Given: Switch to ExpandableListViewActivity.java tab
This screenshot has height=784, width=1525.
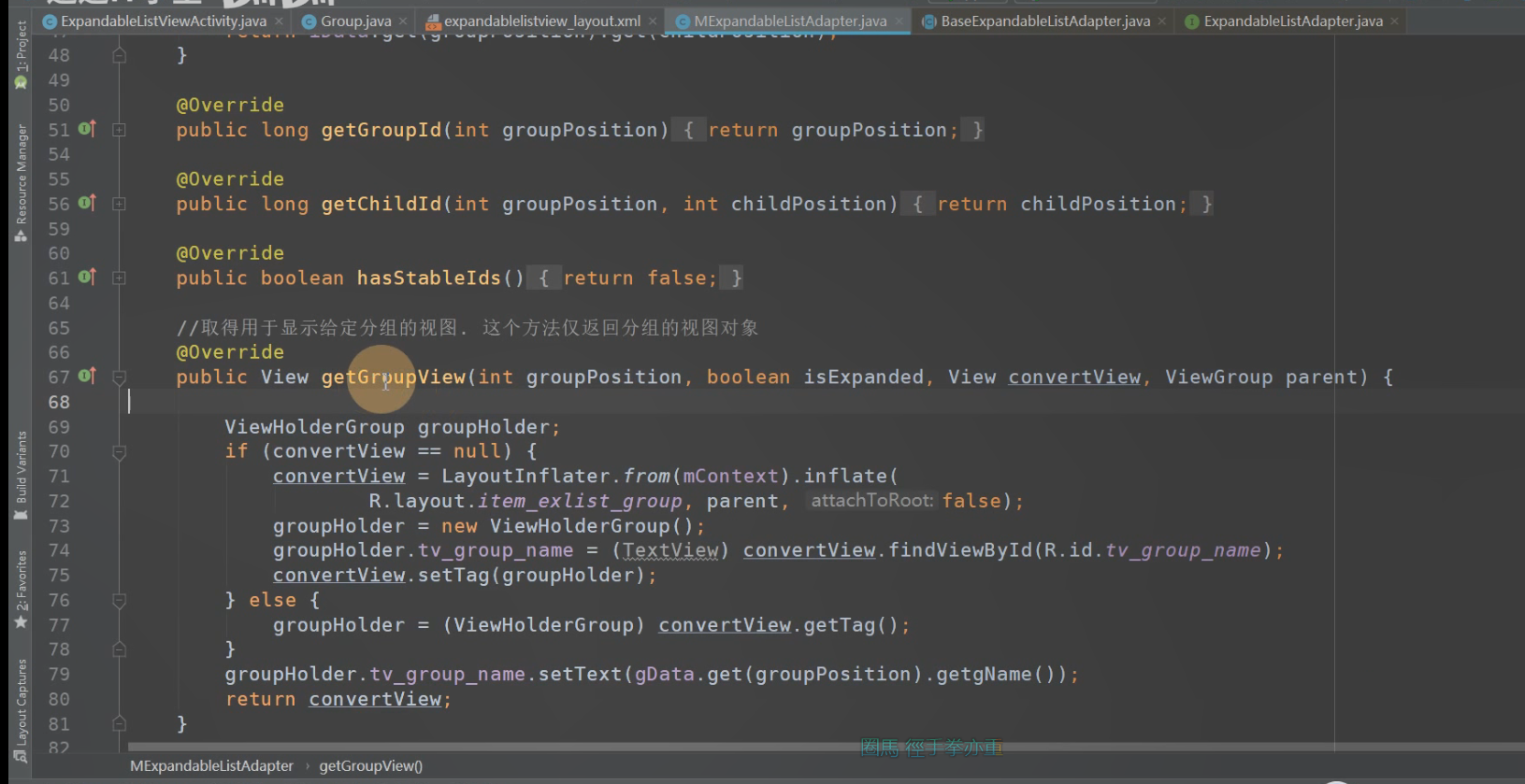Looking at the screenshot, I should click(x=163, y=21).
